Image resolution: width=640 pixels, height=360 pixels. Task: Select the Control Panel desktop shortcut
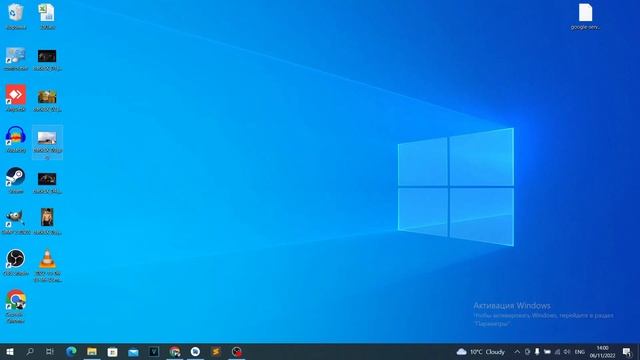16,59
